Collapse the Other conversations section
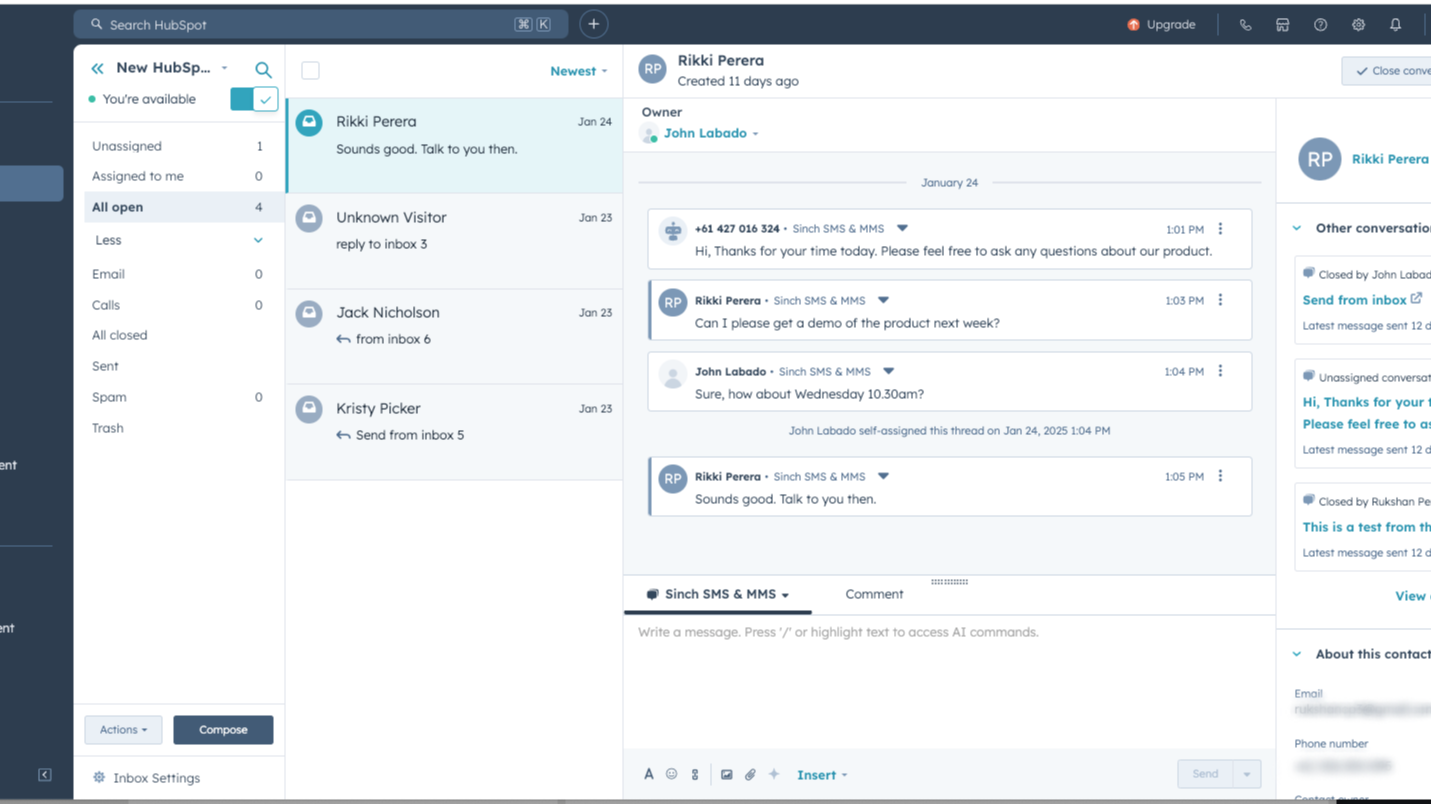The height and width of the screenshot is (805, 1431). (1297, 228)
